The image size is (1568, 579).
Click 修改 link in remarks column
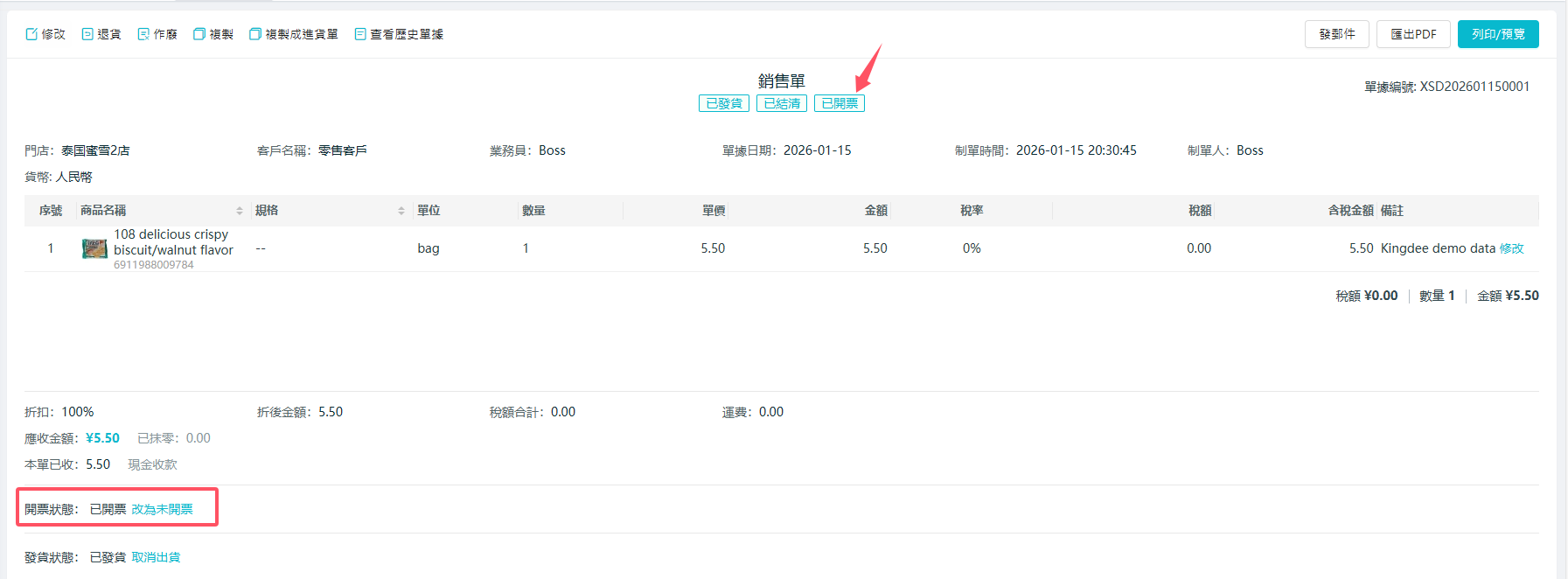(x=1511, y=248)
